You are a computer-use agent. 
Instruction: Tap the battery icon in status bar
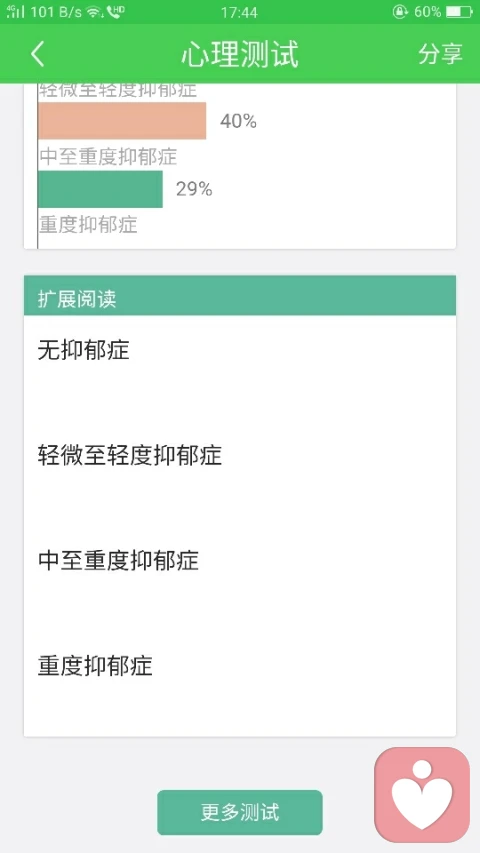459,12
